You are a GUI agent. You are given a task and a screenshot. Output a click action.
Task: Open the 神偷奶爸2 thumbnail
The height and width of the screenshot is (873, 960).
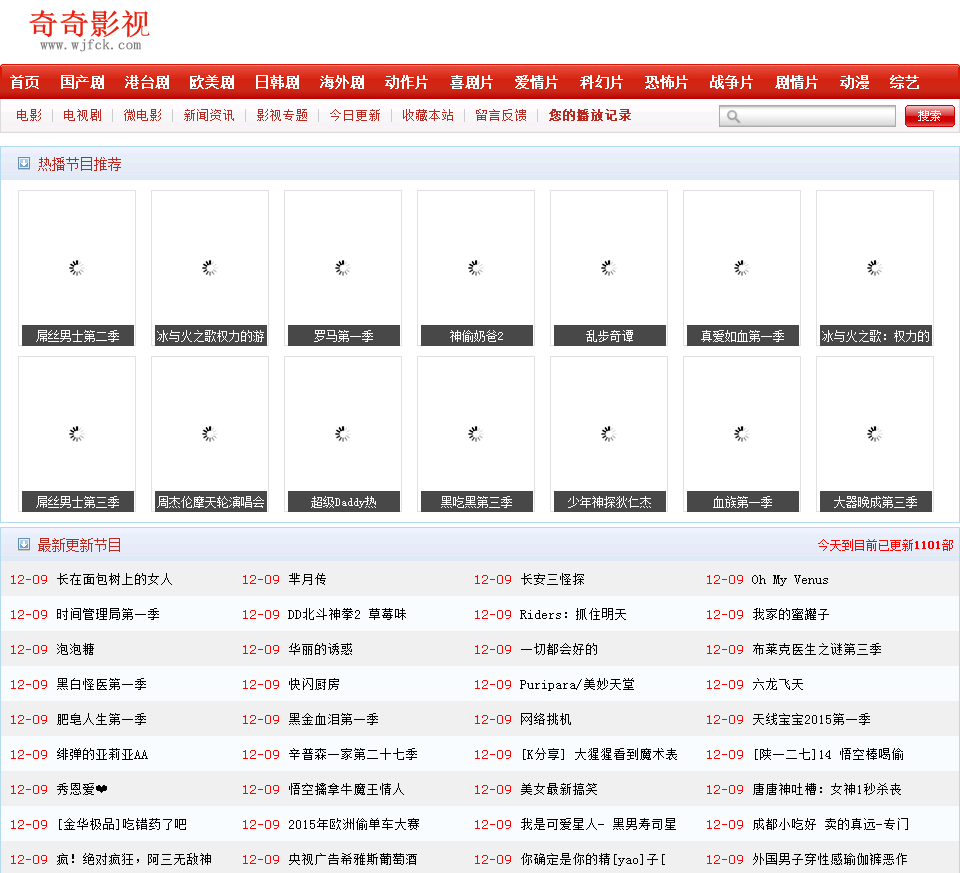476,268
